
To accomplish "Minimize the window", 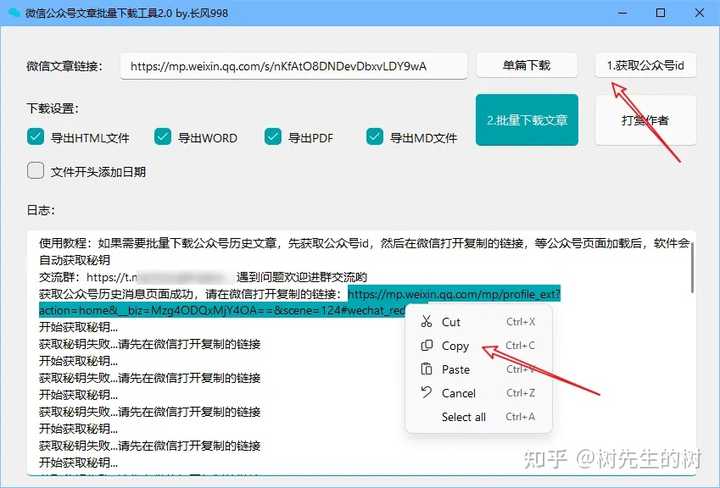I will (x=622, y=13).
